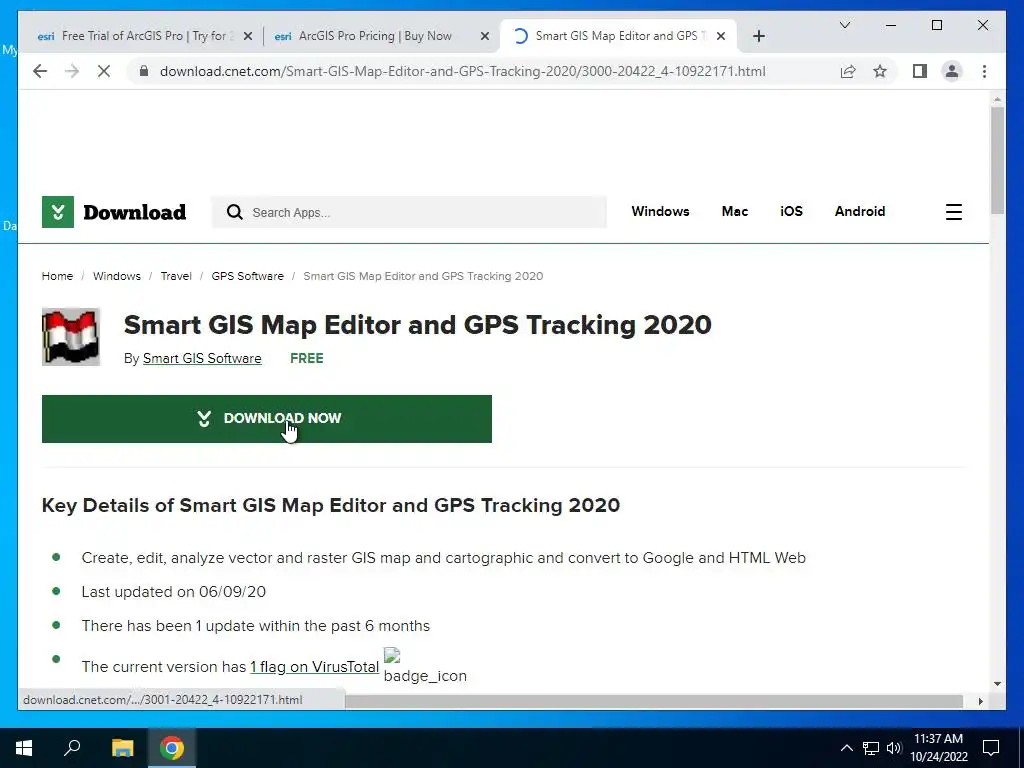1024x768 pixels.
Task: Click the share this page icon
Action: pos(848,71)
